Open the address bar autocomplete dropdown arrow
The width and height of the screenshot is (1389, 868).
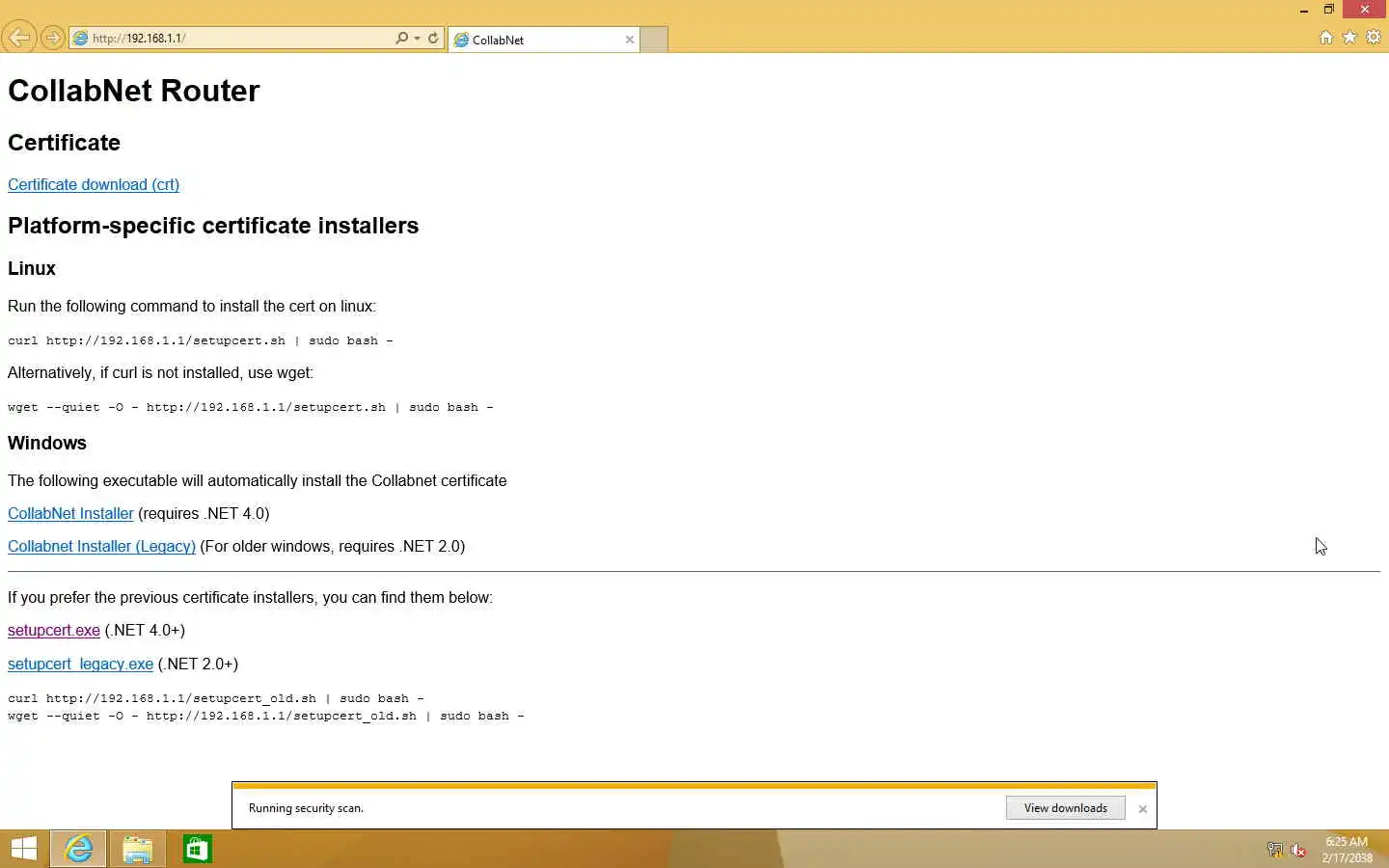(x=417, y=39)
